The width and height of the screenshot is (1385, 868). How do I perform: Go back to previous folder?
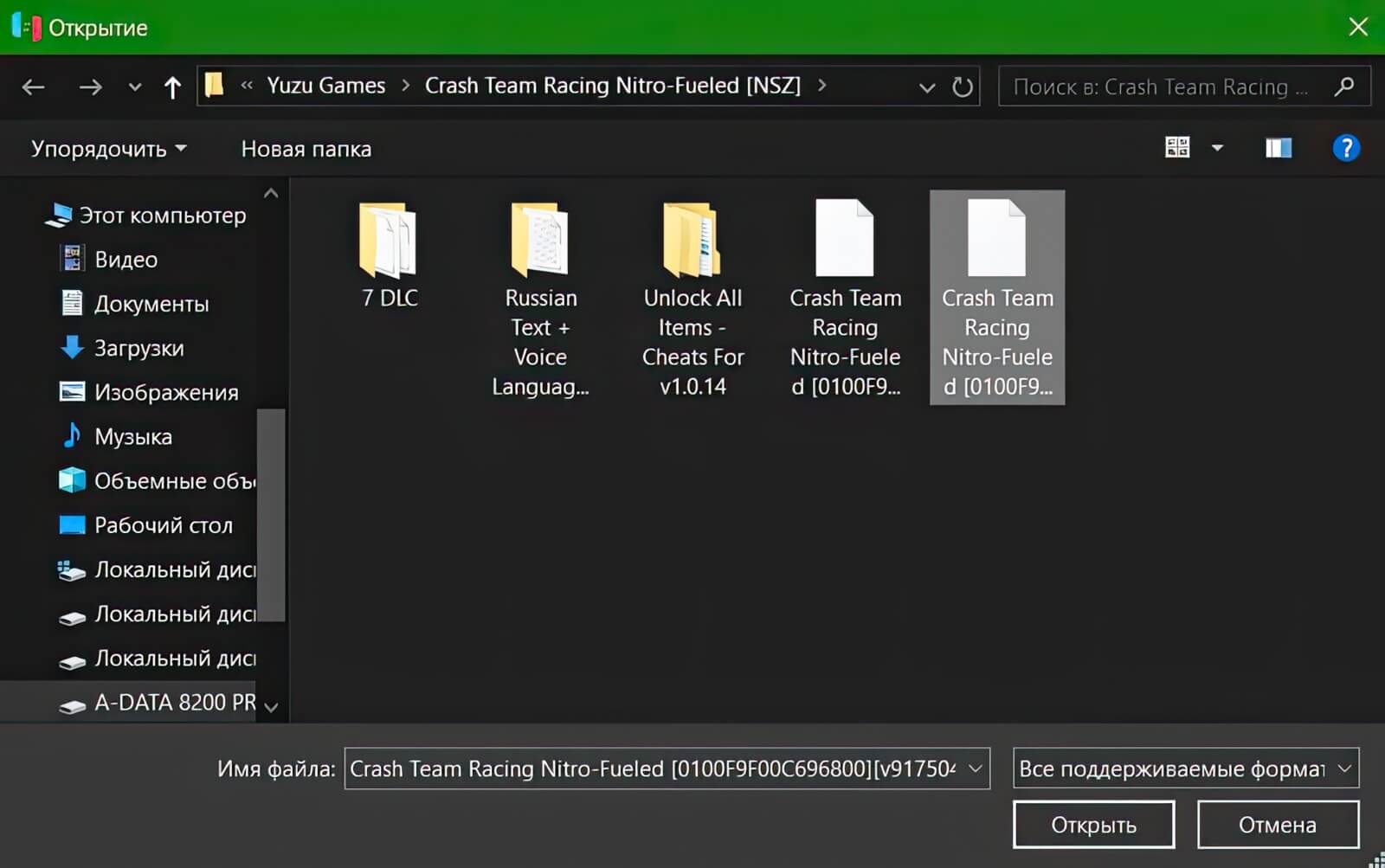(34, 87)
